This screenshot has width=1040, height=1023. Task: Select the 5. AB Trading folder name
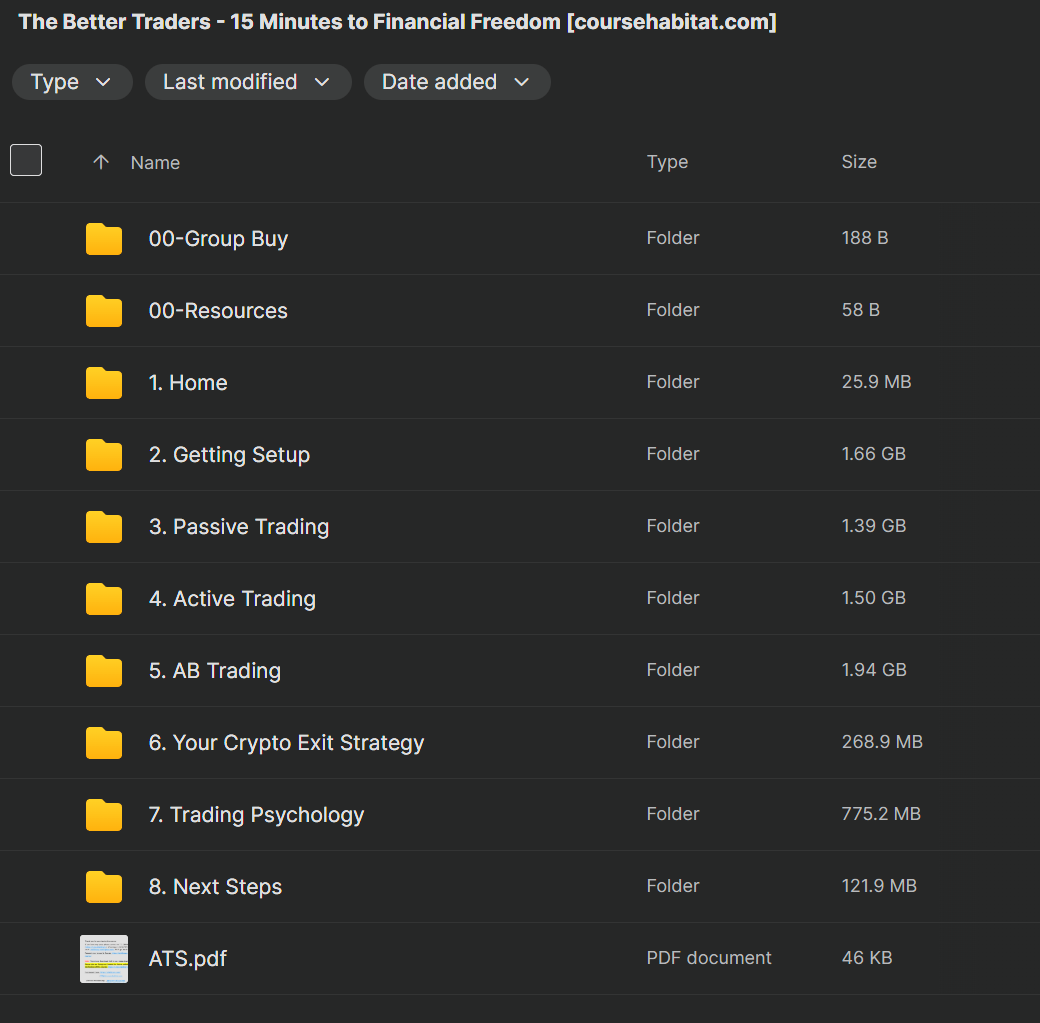point(215,671)
